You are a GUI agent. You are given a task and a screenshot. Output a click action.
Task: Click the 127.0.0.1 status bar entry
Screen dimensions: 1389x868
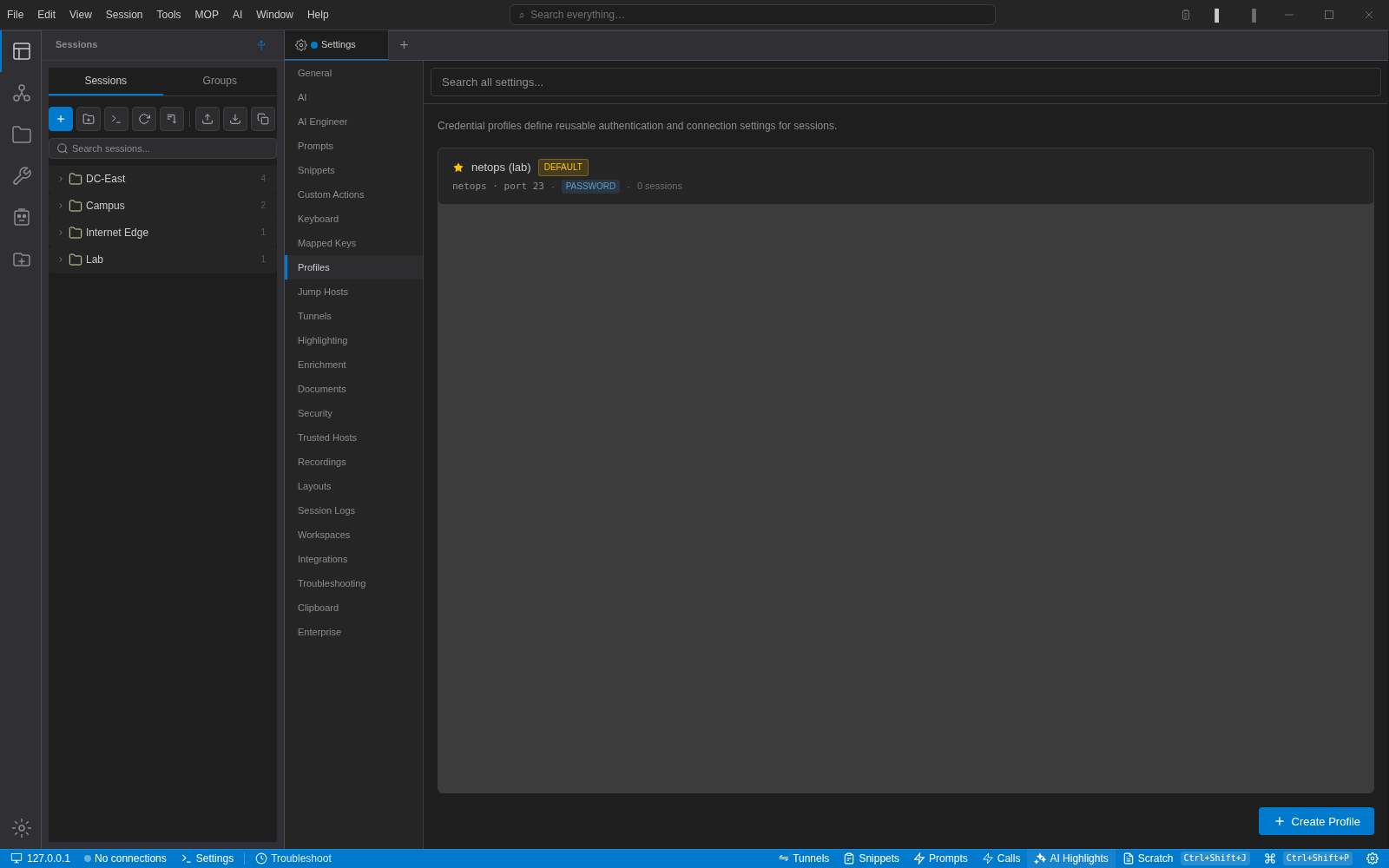[41, 858]
